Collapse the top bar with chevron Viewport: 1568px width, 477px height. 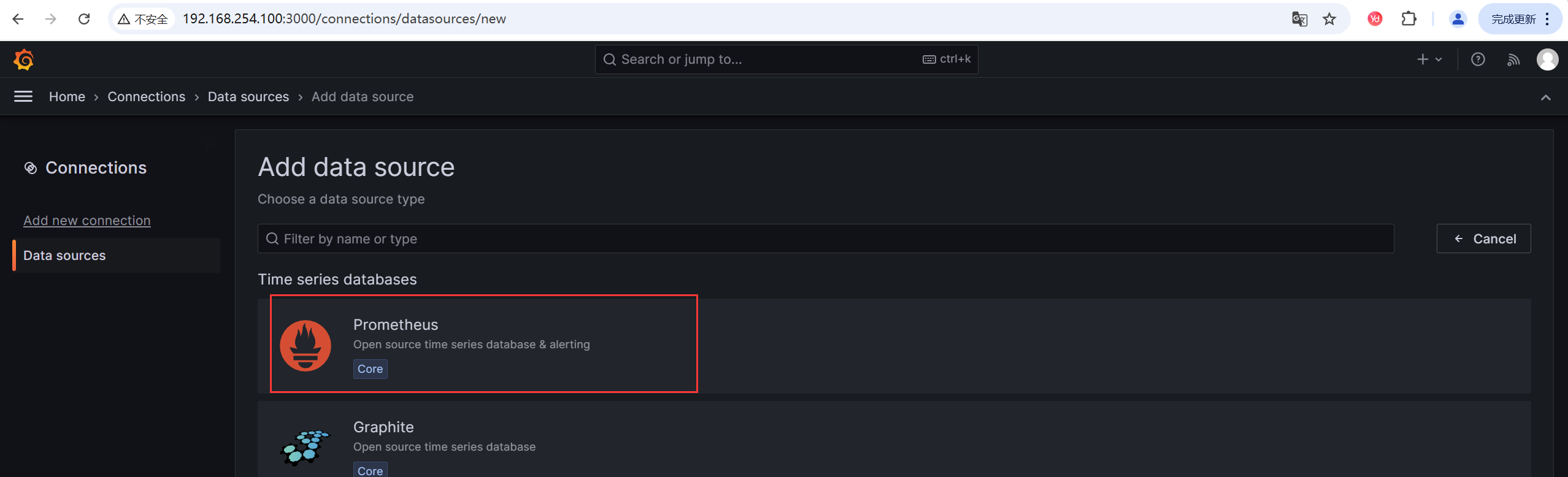coord(1545,97)
